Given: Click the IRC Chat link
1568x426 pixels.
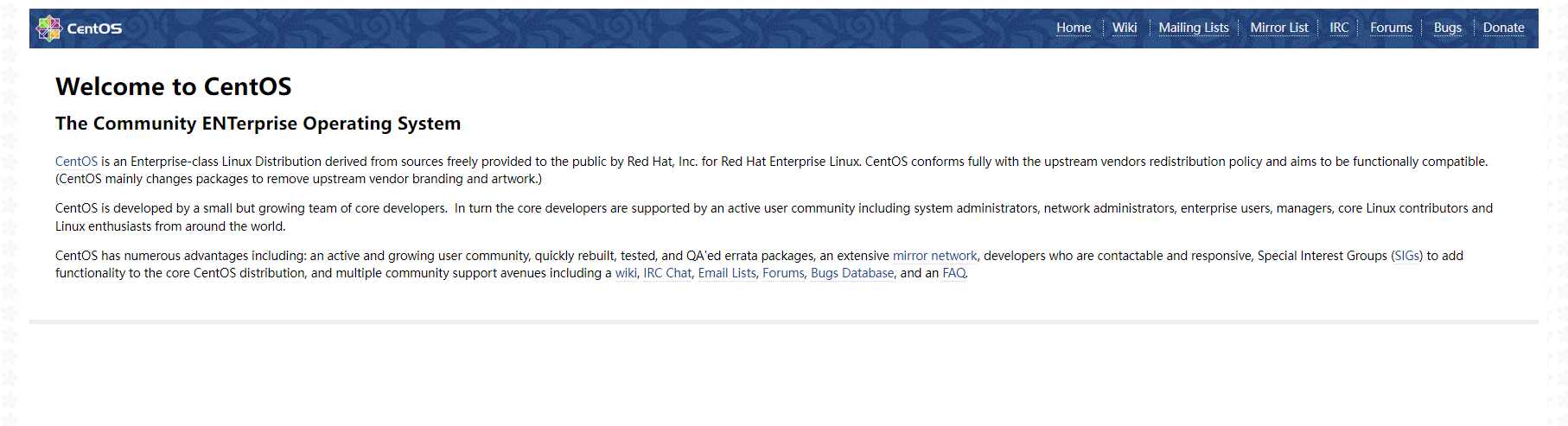Looking at the screenshot, I should pyautogui.click(x=667, y=273).
